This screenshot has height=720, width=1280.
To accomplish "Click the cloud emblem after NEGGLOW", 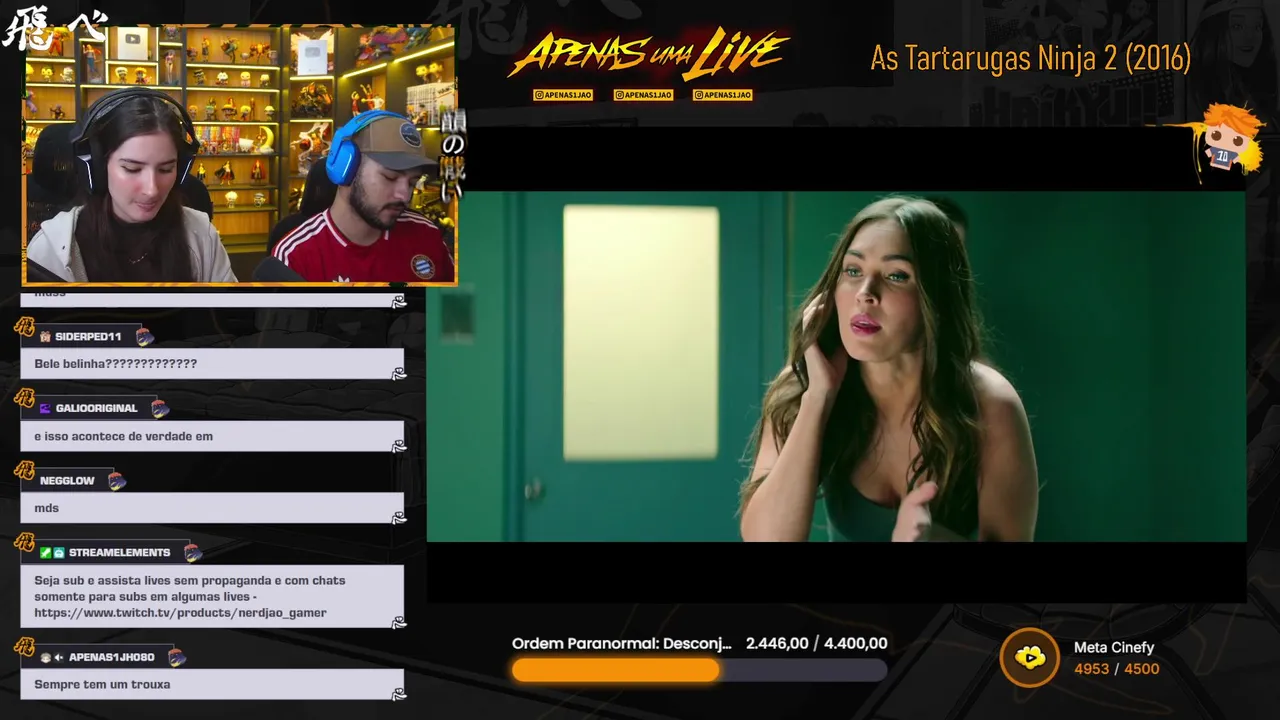I will [x=116, y=481].
